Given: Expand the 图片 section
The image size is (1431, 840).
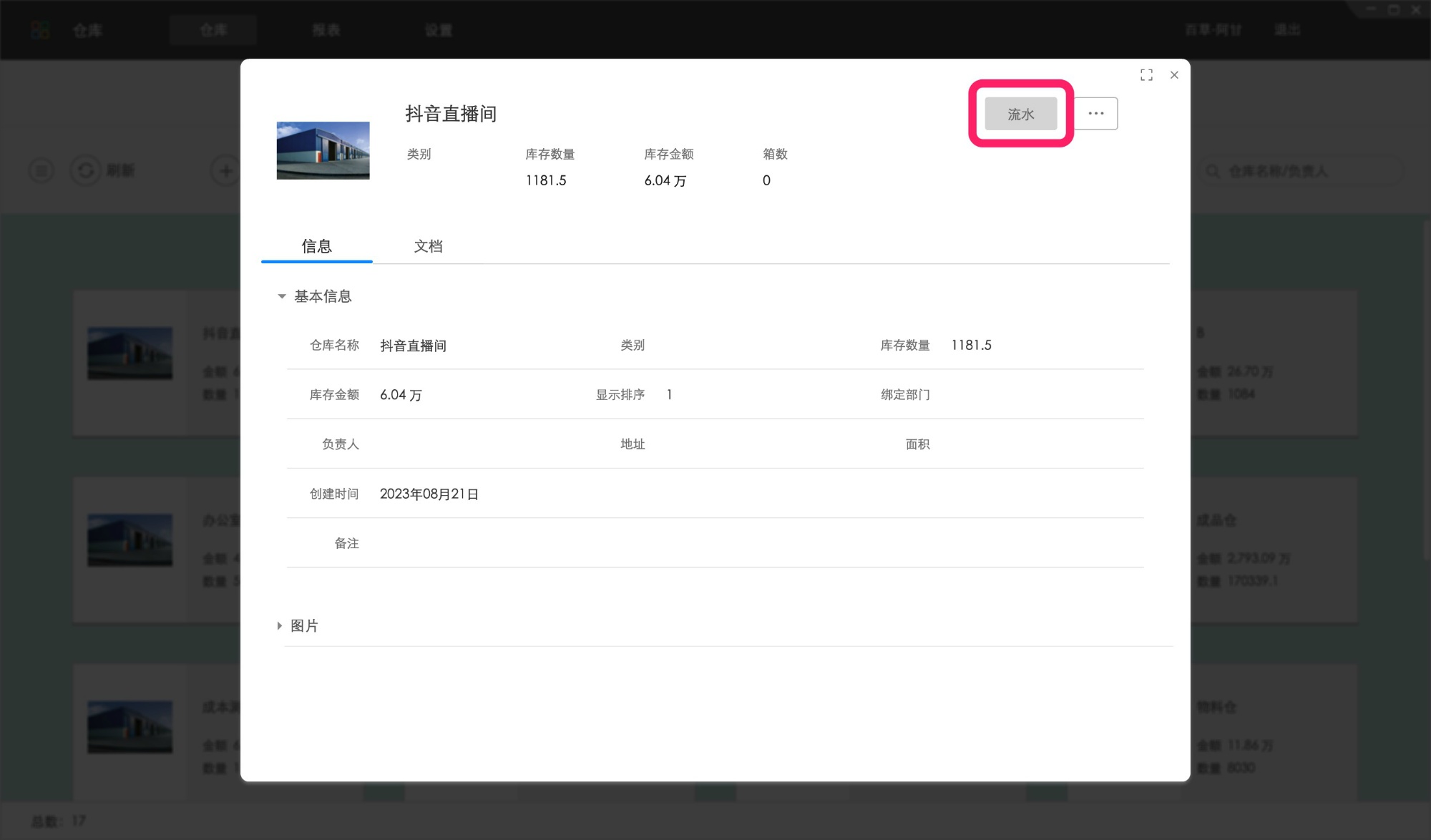Looking at the screenshot, I should [280, 626].
